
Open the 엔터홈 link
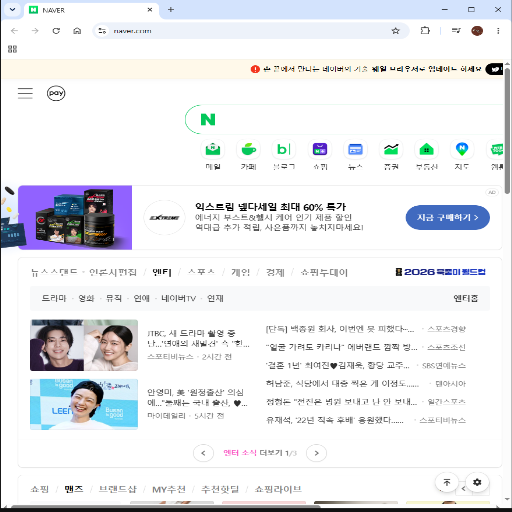(x=466, y=298)
